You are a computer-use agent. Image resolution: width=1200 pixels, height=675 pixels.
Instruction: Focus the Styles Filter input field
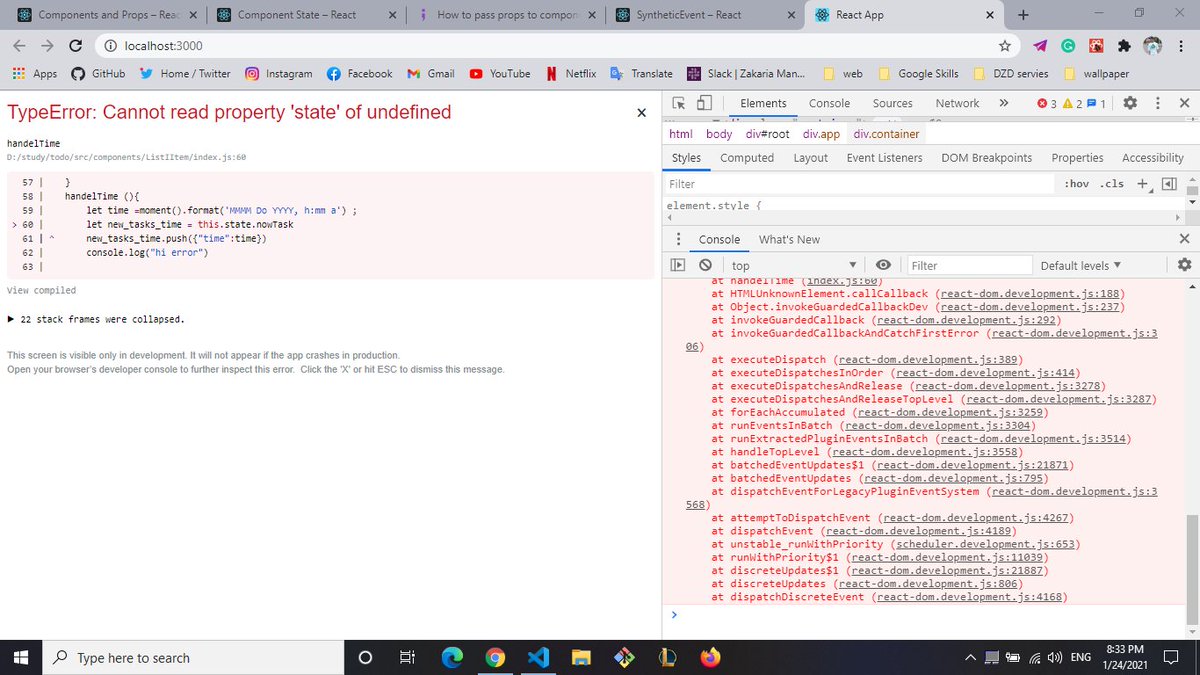860,184
